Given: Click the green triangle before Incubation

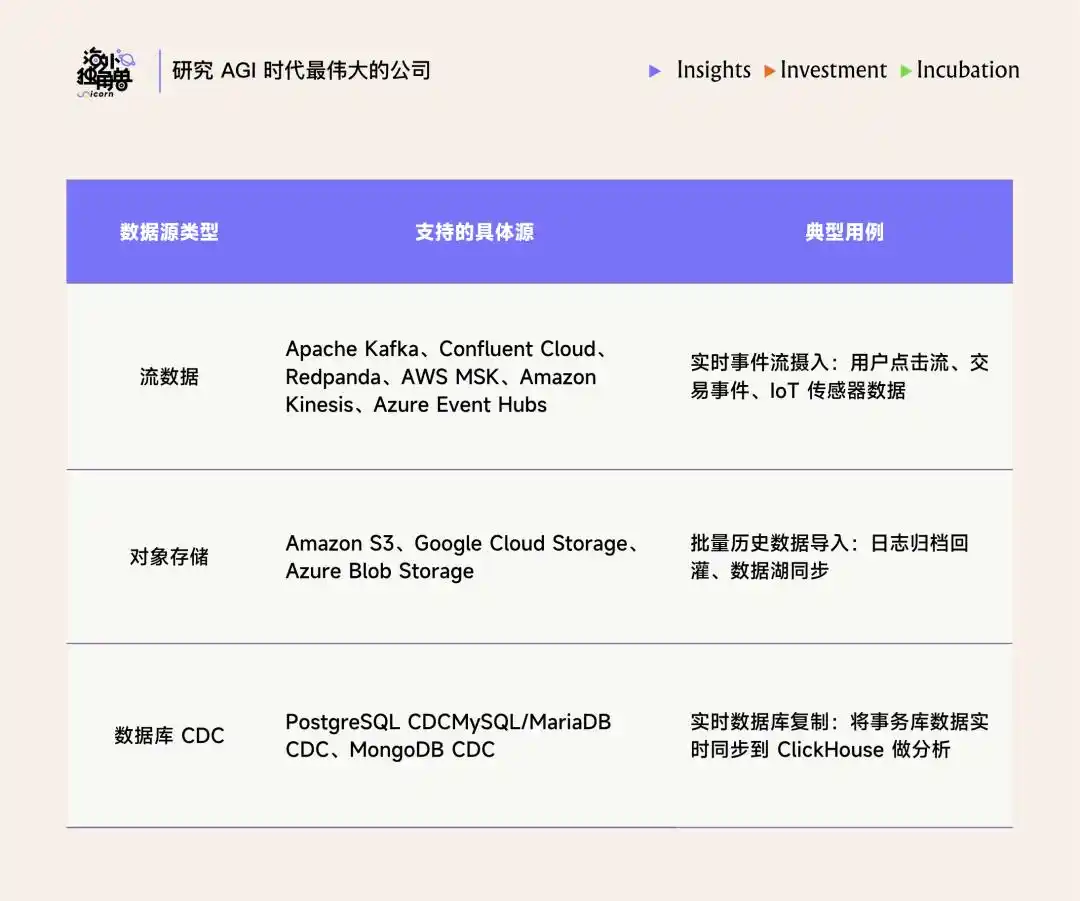Looking at the screenshot, I should 906,71.
